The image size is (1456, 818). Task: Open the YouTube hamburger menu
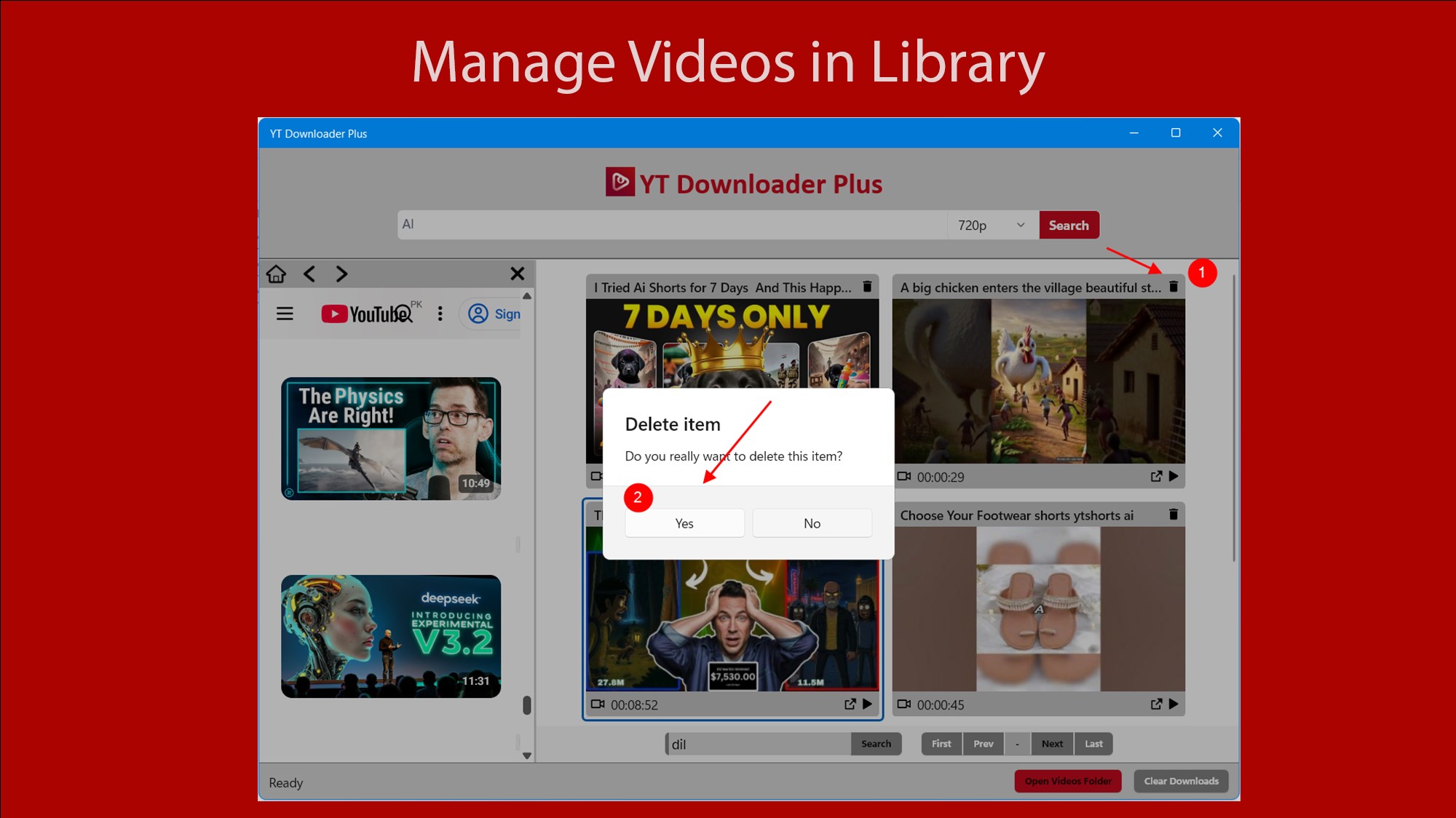[x=285, y=314]
